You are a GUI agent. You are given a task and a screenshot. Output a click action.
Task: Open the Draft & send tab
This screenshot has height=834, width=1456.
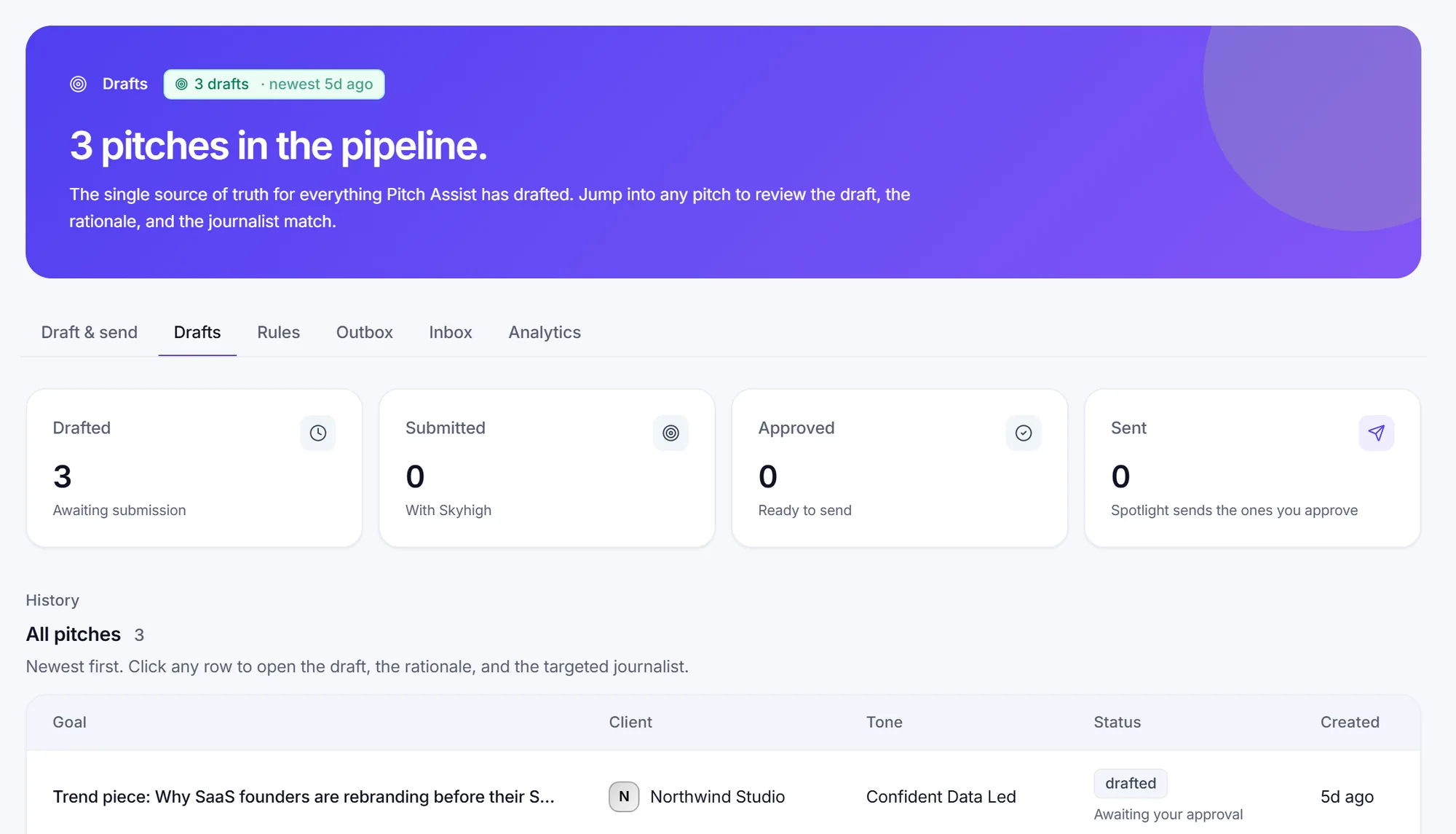coord(90,332)
